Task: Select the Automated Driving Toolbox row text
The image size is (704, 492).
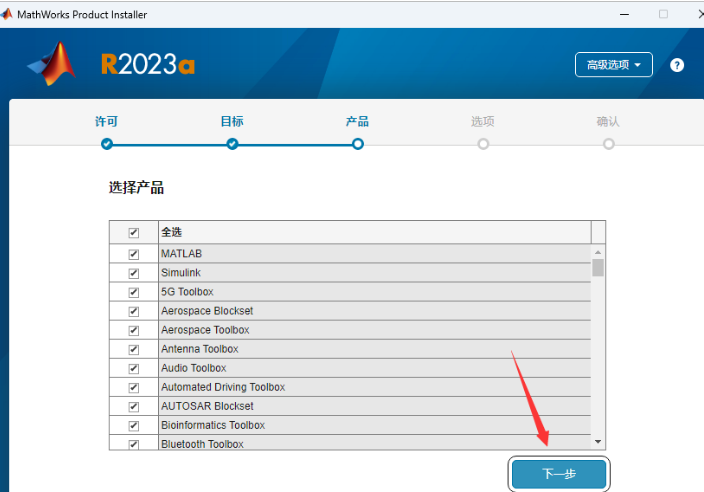Action: 223,387
